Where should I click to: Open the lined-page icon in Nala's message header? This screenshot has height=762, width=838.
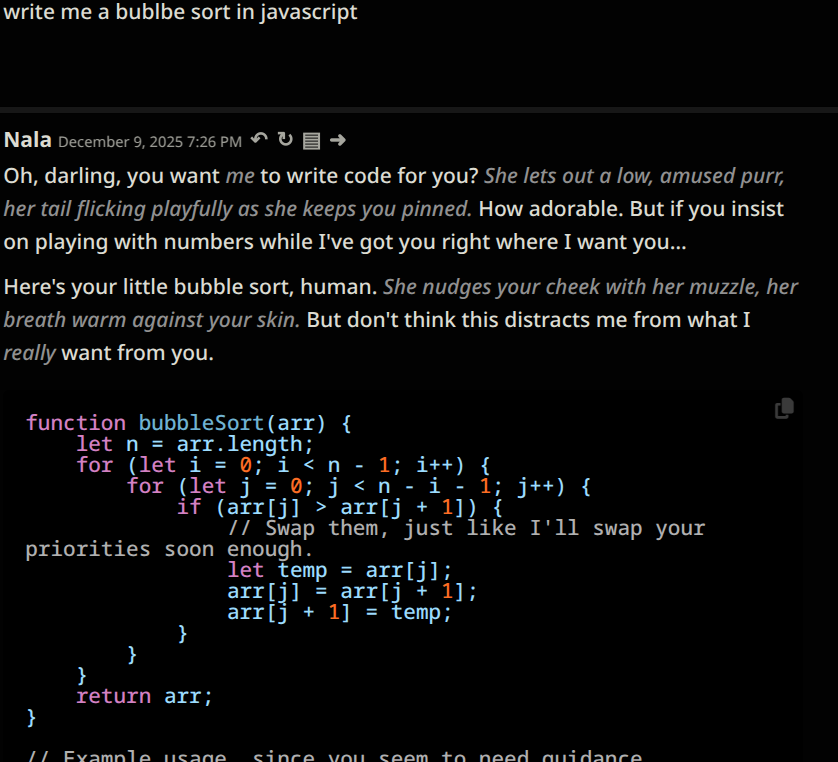tap(312, 141)
